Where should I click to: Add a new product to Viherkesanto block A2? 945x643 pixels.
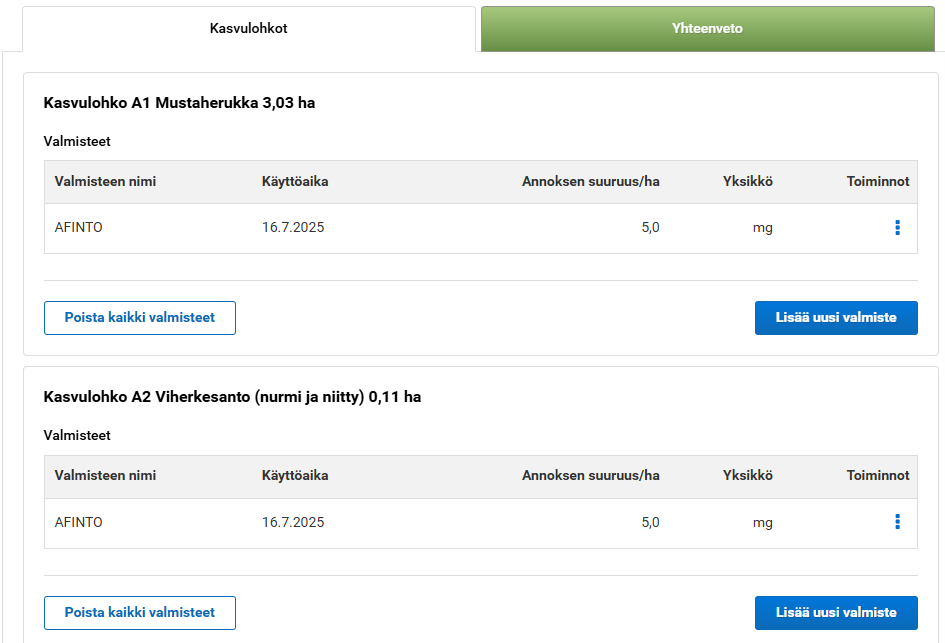point(835,612)
